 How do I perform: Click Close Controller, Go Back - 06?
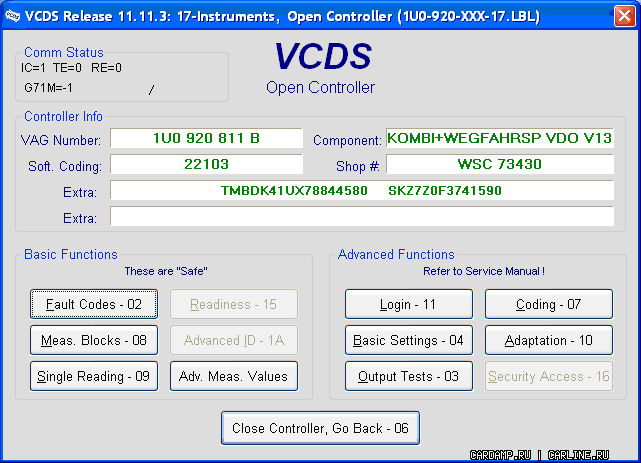[320, 428]
